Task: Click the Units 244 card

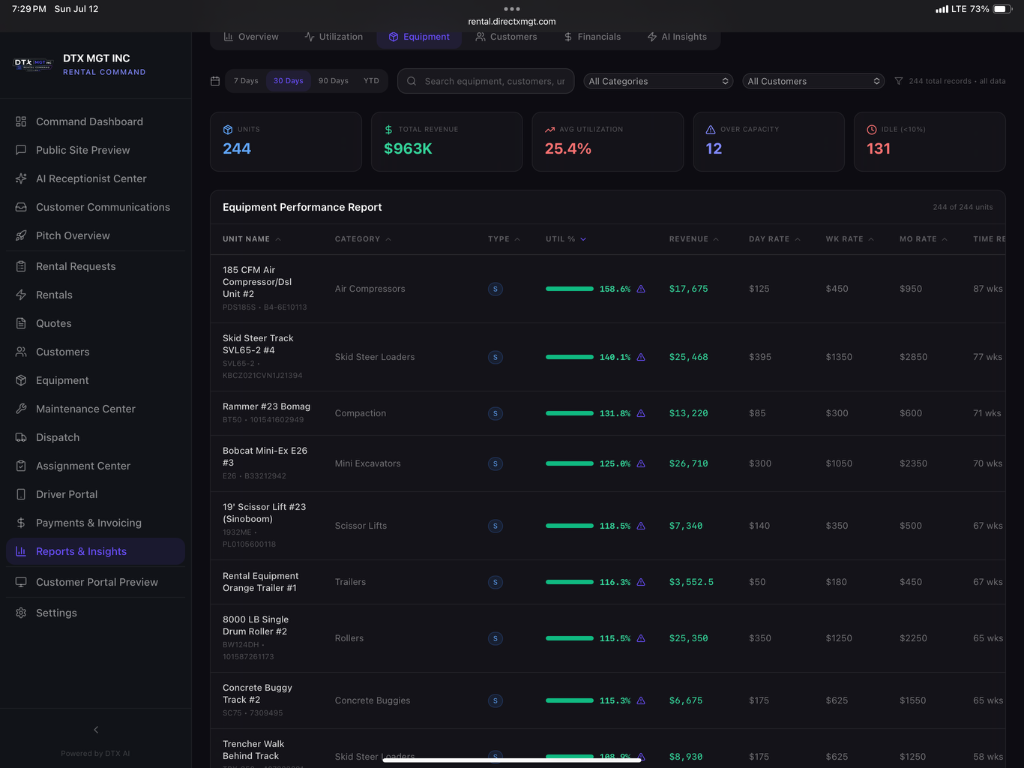Action: [286, 142]
